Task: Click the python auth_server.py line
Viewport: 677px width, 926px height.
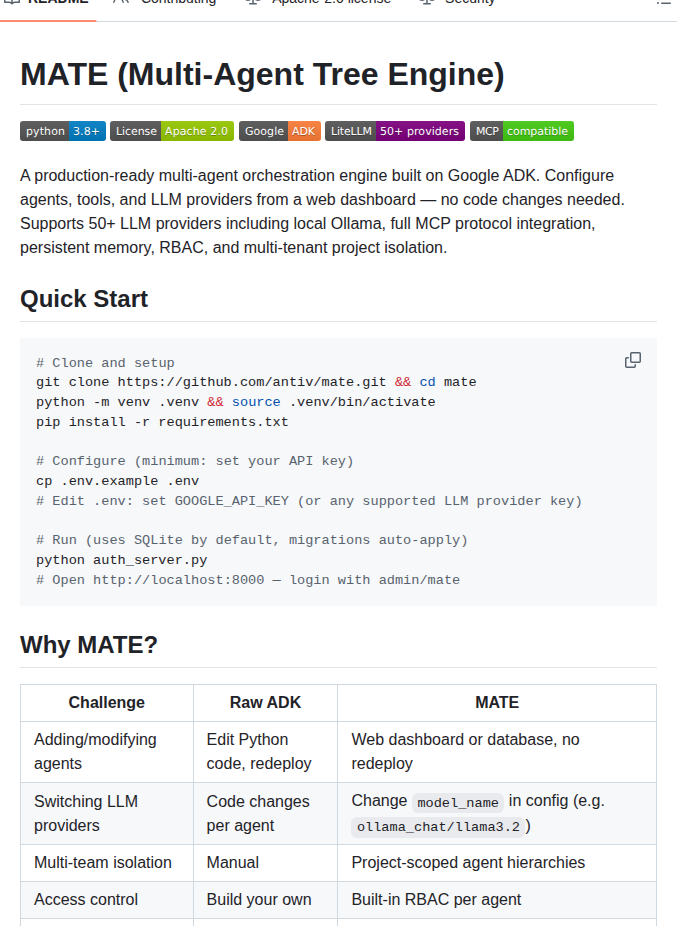Action: 122,560
